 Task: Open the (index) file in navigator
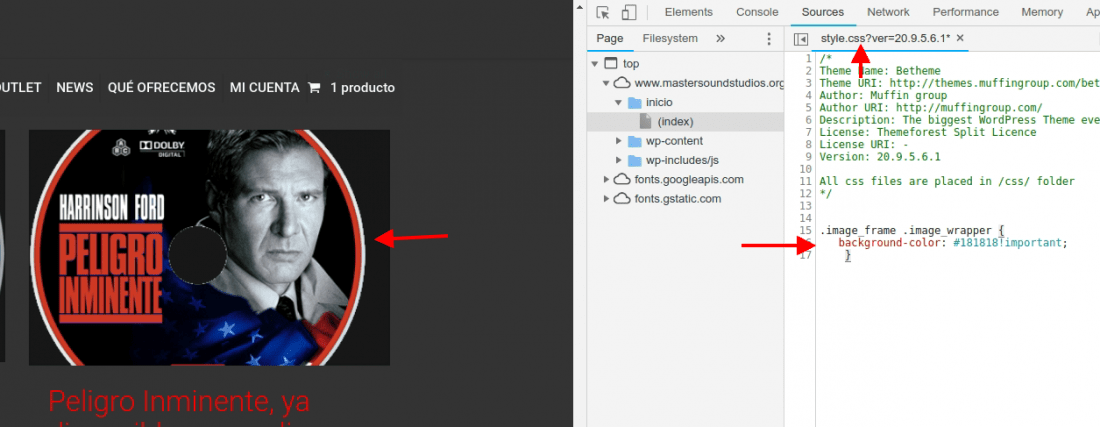tap(675, 121)
